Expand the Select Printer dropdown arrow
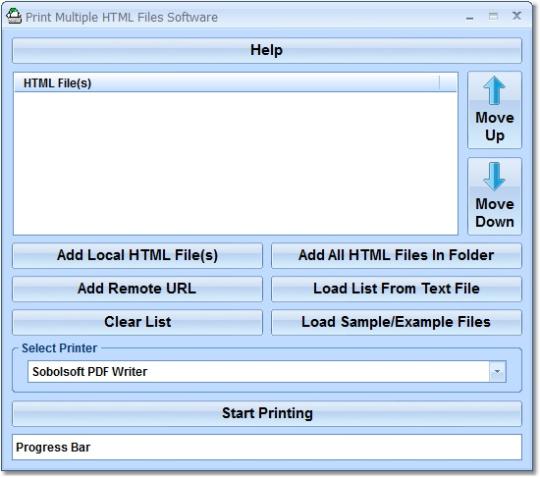Screen dimensions: 540x478 (498, 372)
